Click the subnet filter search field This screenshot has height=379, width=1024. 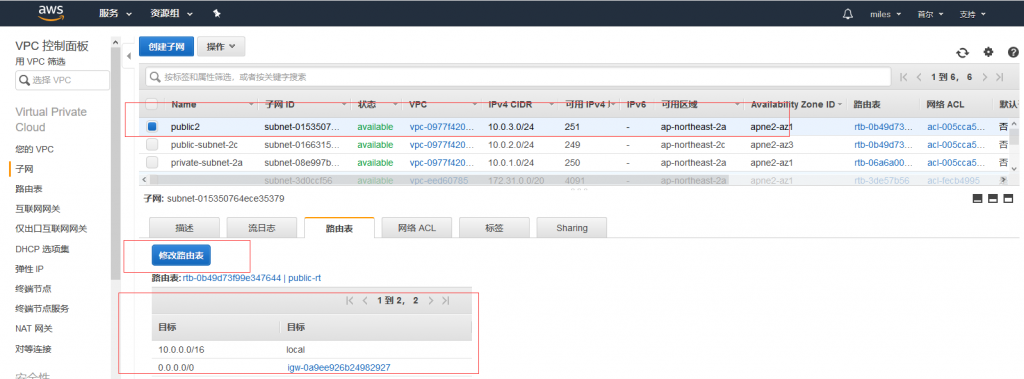tap(519, 77)
